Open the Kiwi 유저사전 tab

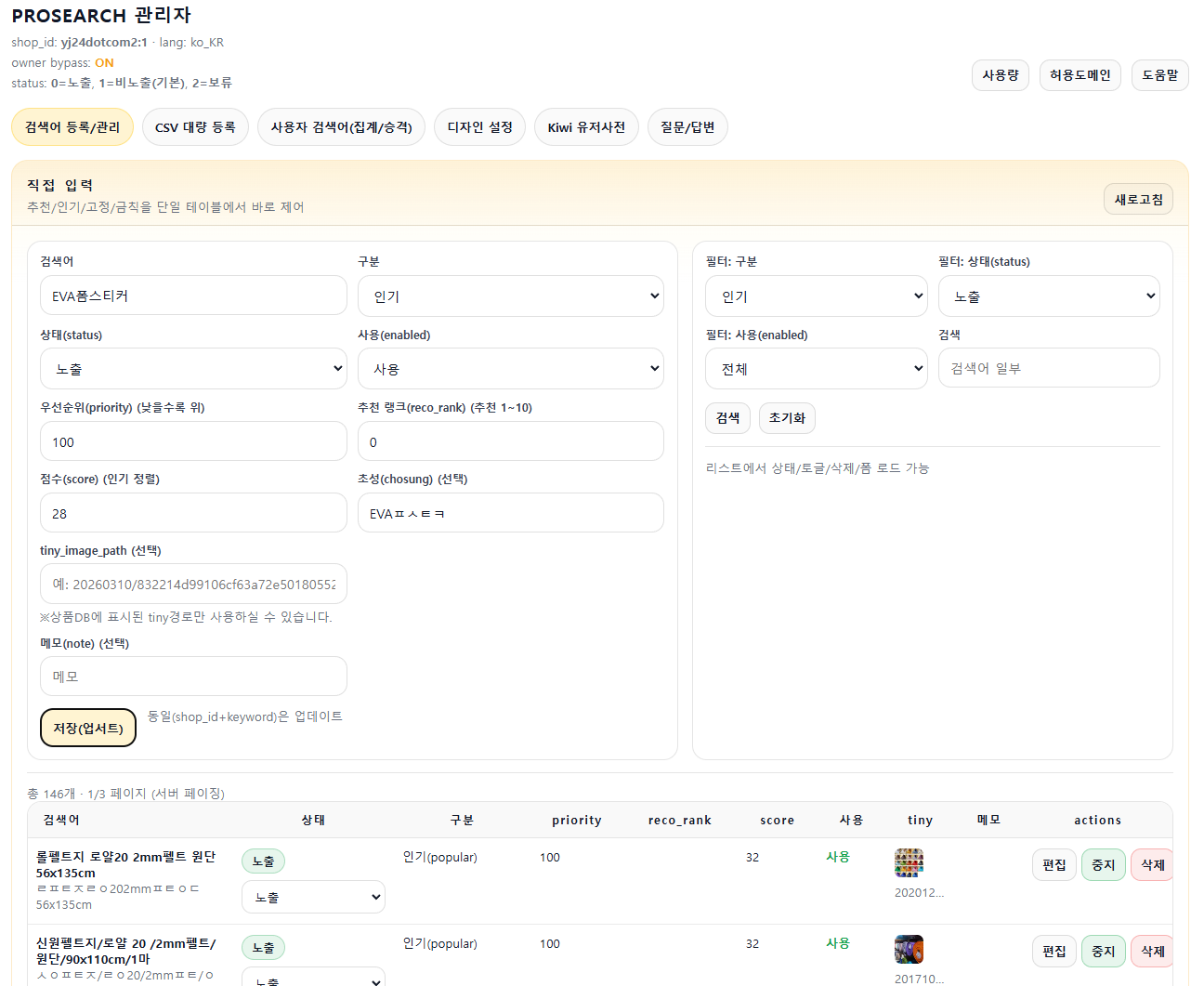tap(586, 127)
